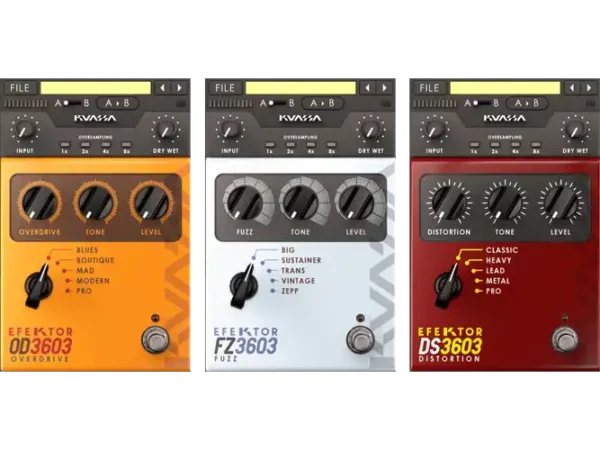Viewport: 600px width, 450px height.
Task: Click the DRY WET knob on FZ3603
Action: [x=371, y=130]
